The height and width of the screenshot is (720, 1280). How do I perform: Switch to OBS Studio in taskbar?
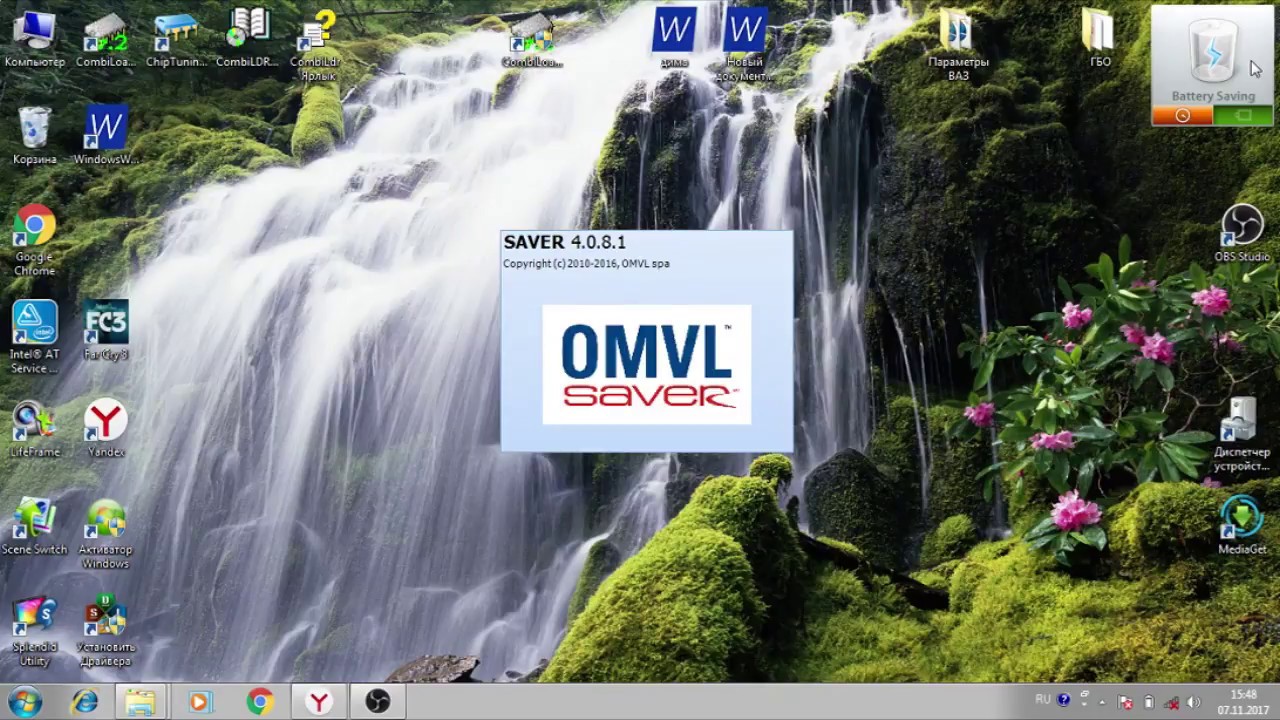pos(377,702)
